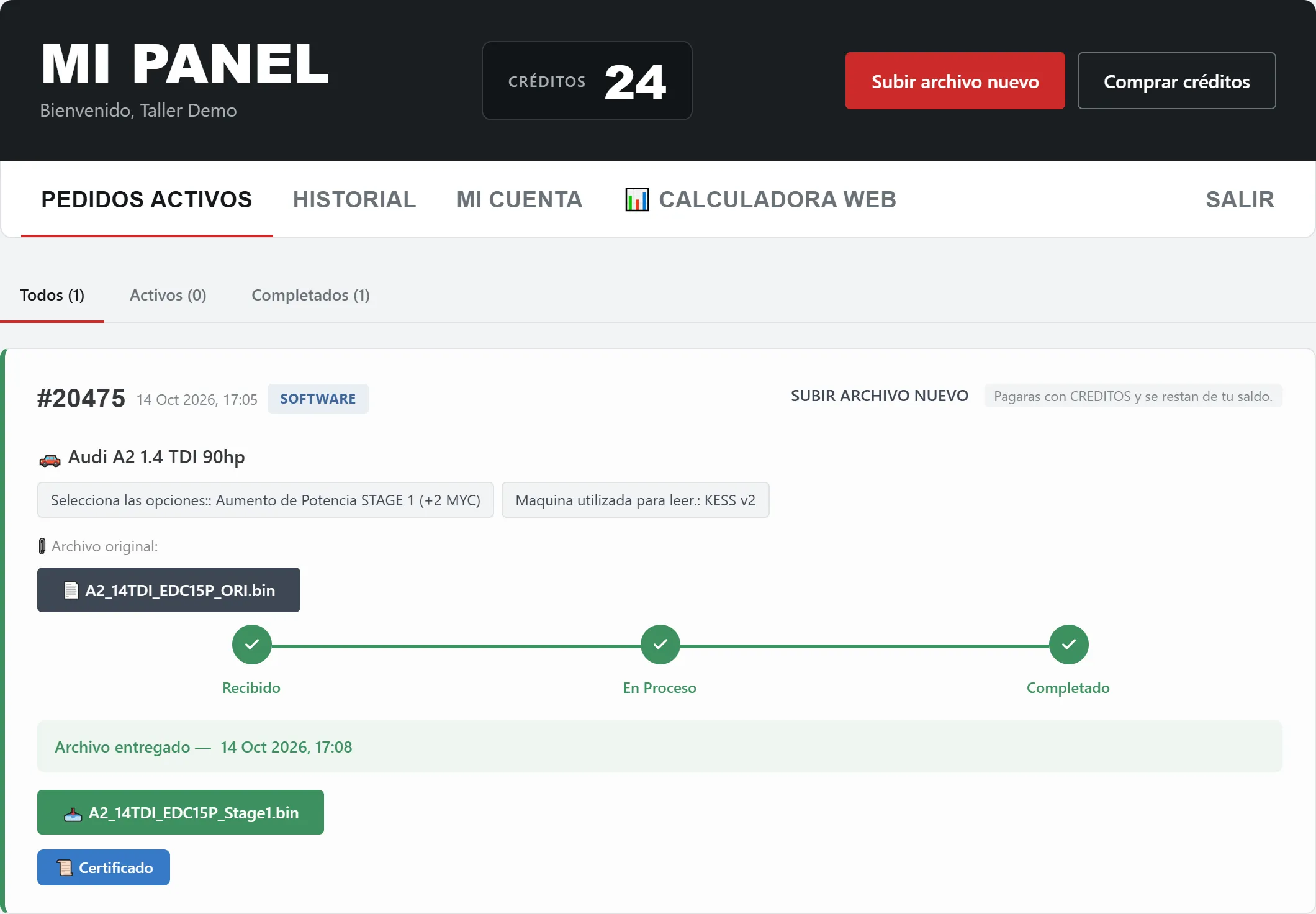Click the SOFTWARE badge
The width and height of the screenshot is (1316, 914).
[x=318, y=399]
